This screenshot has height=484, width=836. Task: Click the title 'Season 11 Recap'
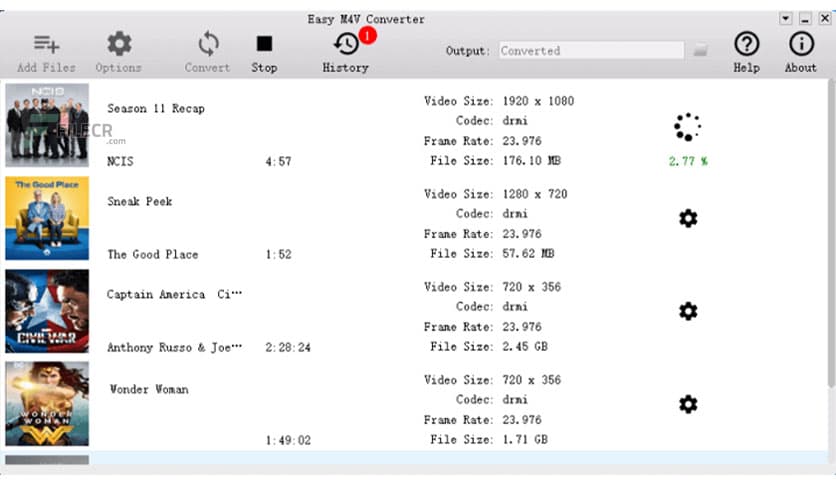(156, 109)
